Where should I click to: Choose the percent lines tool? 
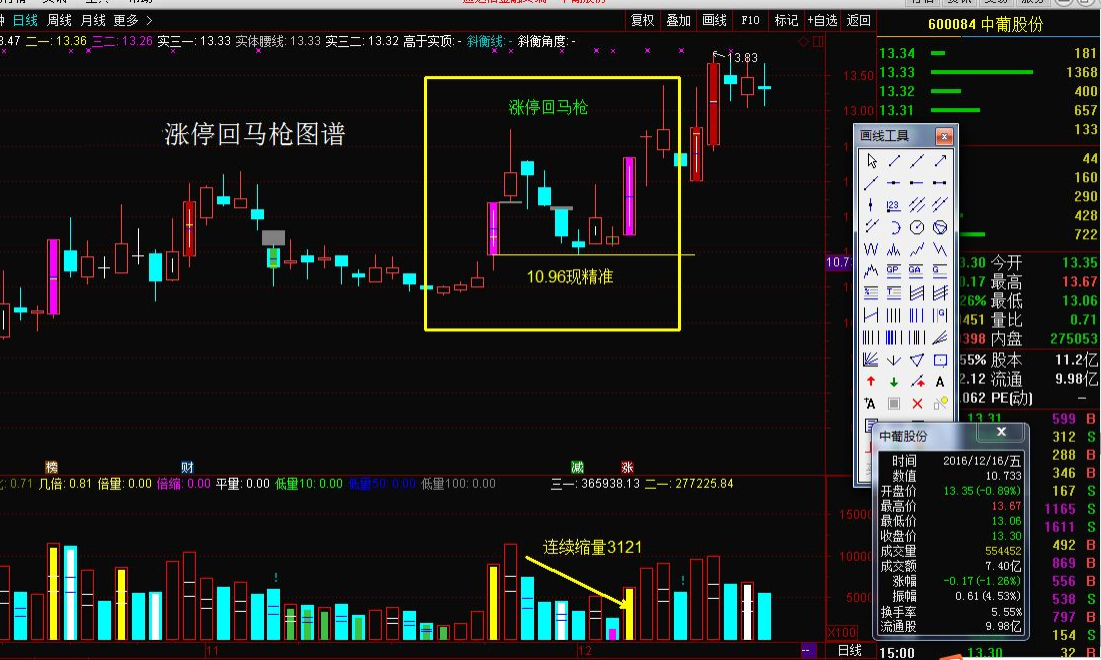click(x=871, y=293)
